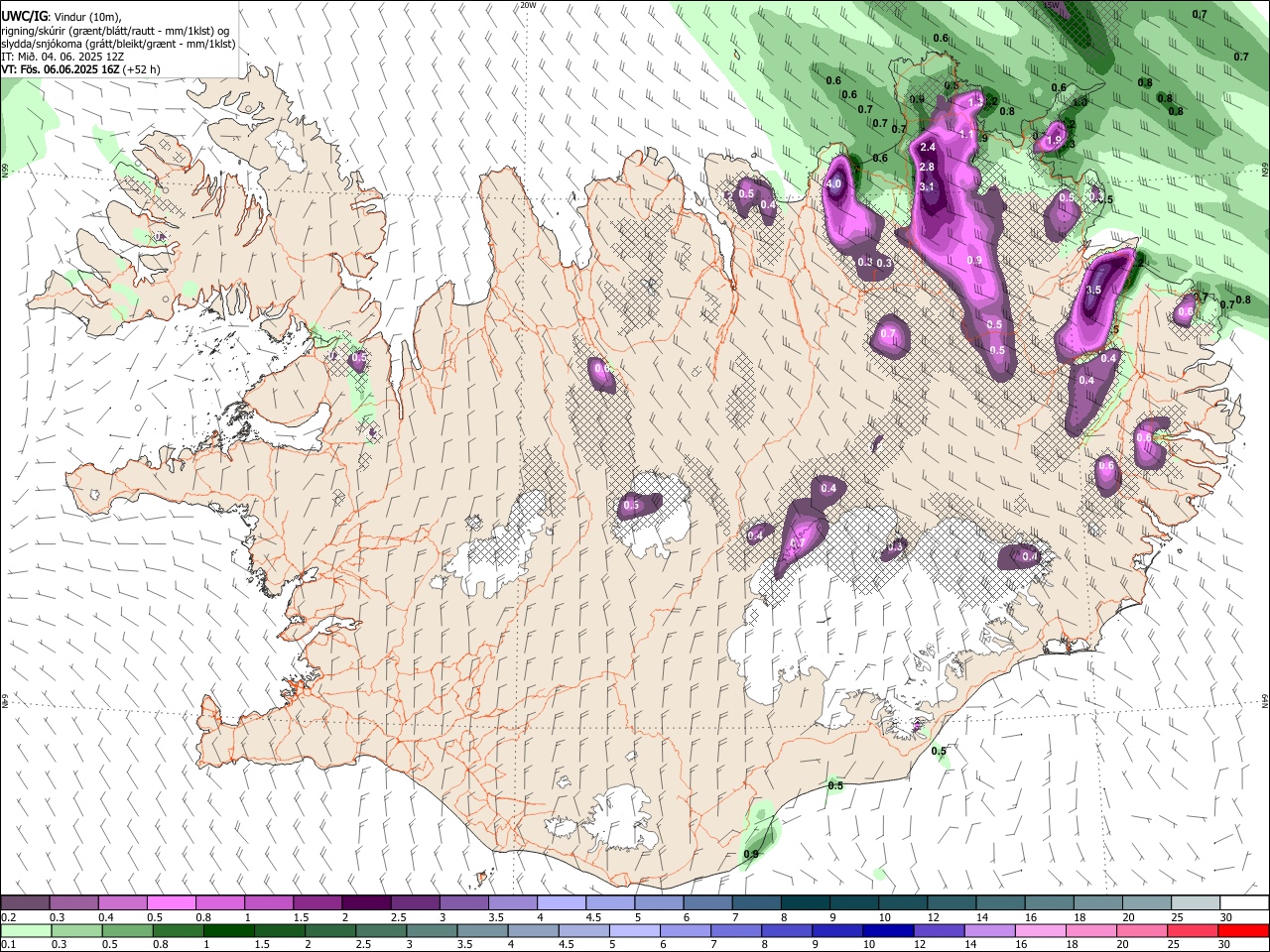Click the '2.4' snowfall value on the map
This screenshot has width=1270, height=952.
[929, 147]
